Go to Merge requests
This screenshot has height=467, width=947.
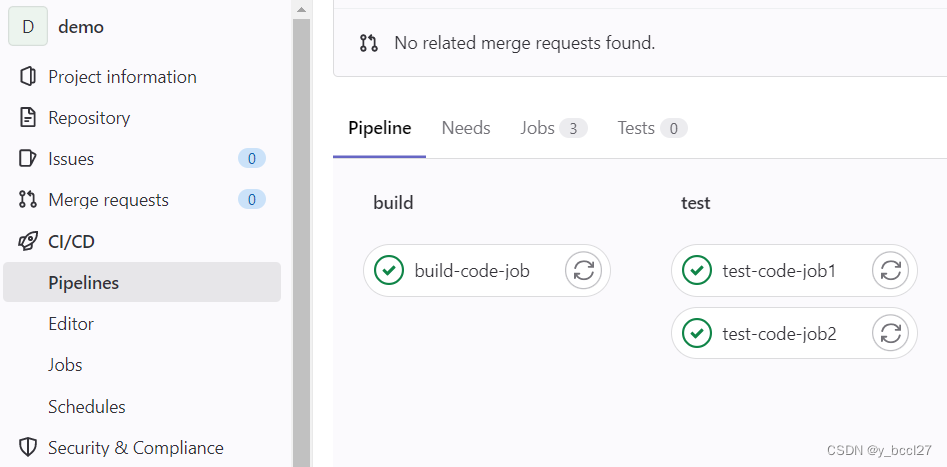pos(108,200)
